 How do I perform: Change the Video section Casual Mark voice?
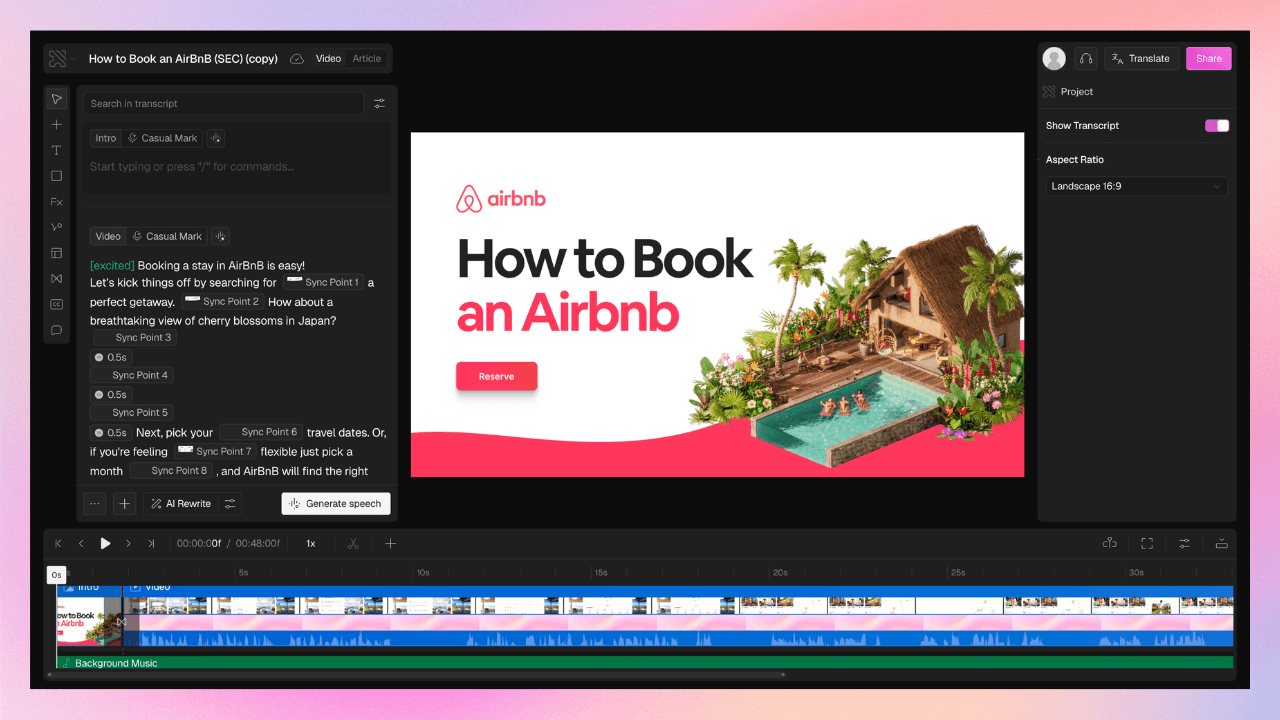167,236
